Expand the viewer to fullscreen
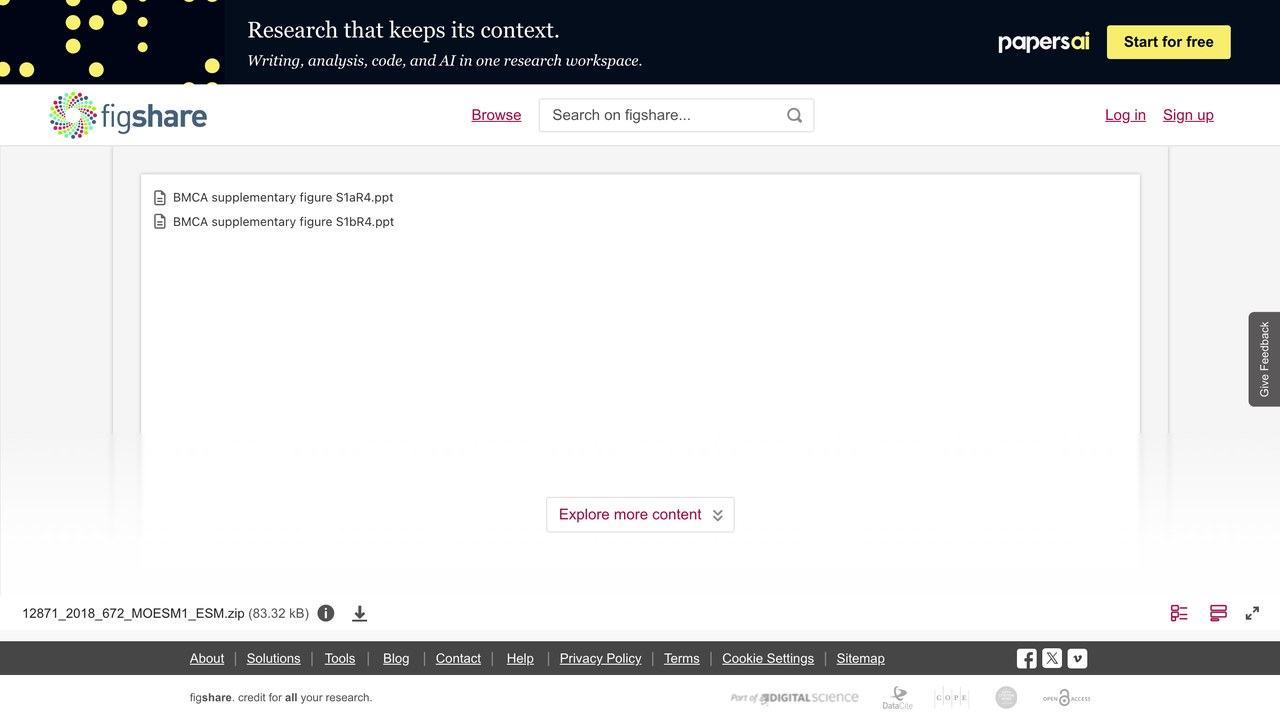Image resolution: width=1280 pixels, height=720 pixels. [1252, 613]
